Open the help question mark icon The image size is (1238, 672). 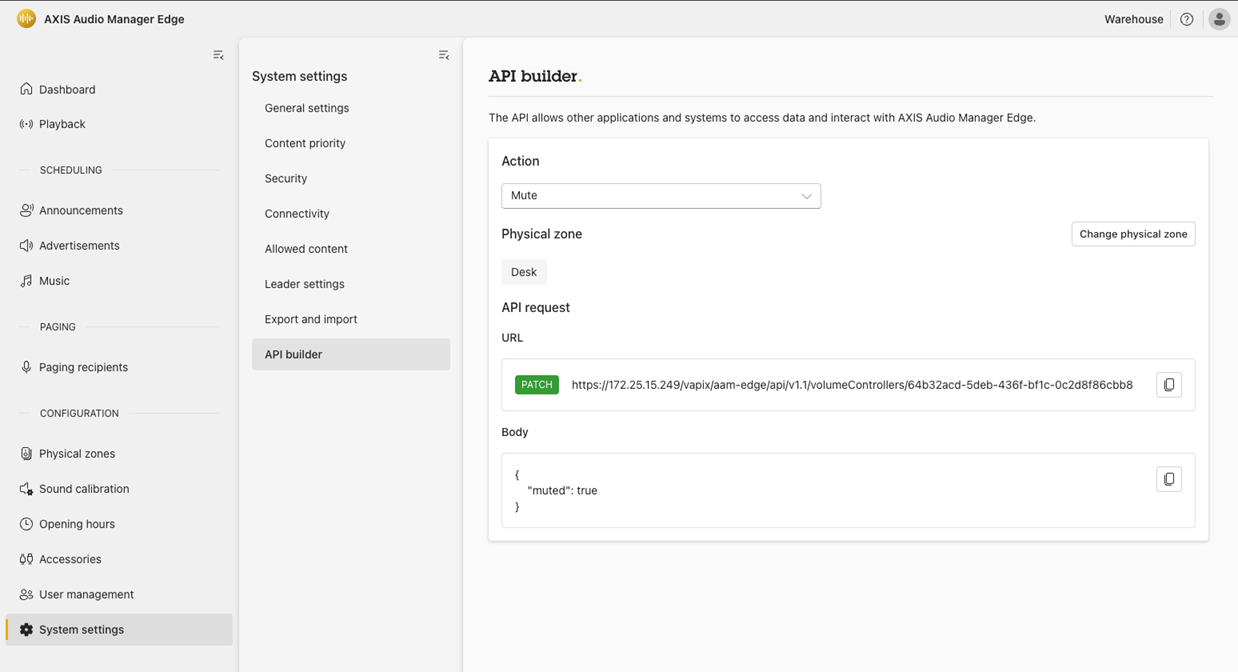[x=1186, y=19]
